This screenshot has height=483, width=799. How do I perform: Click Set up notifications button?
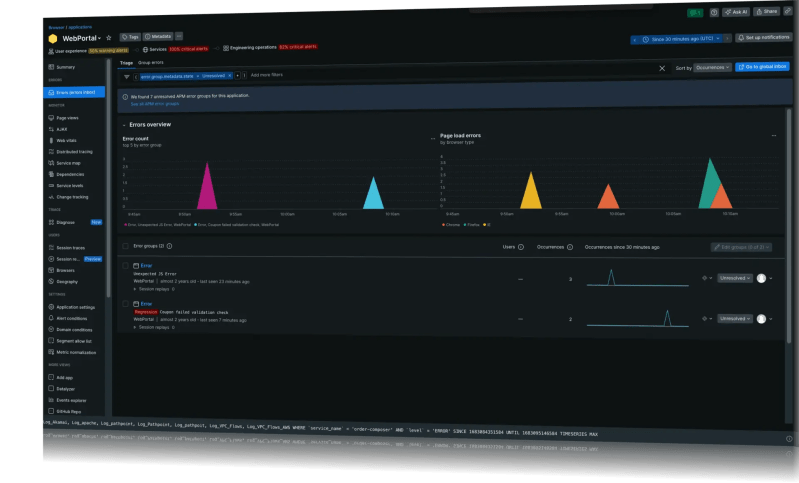pyautogui.click(x=763, y=38)
